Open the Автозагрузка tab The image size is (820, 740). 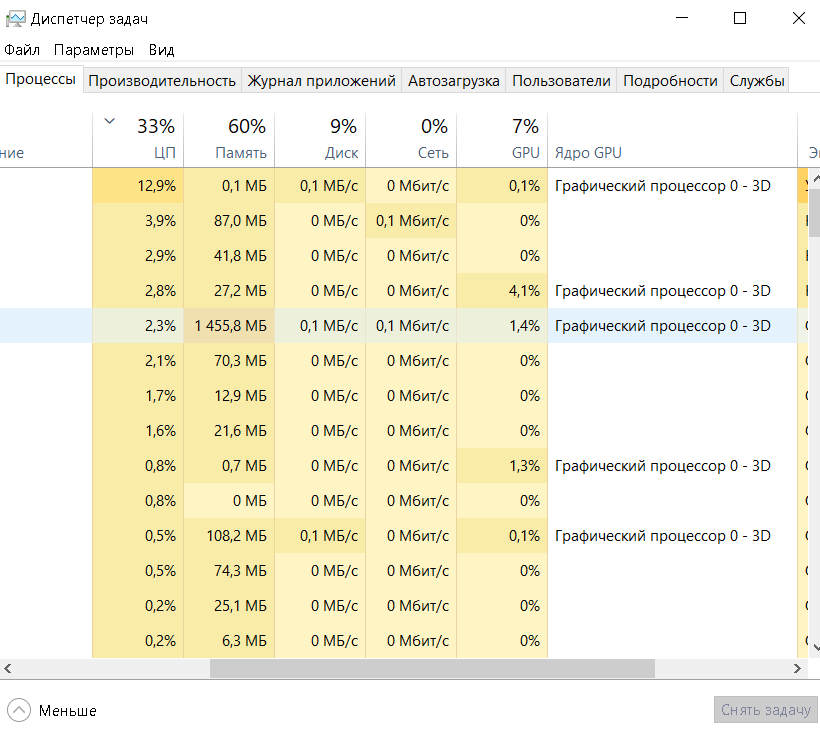454,81
